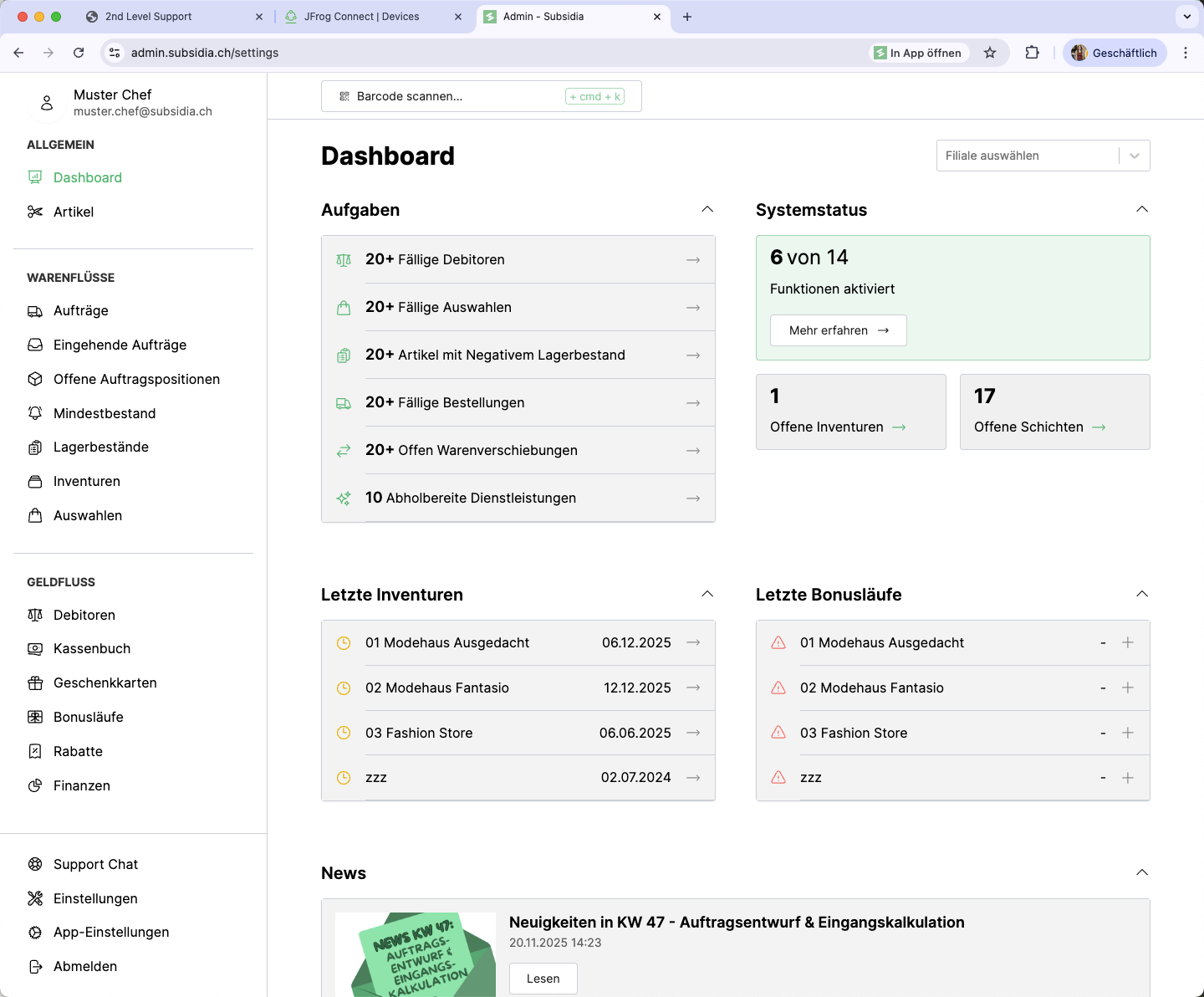1204x997 pixels.
Task: Switch to the JFrog Connect Devices tab
Action: coord(361,17)
